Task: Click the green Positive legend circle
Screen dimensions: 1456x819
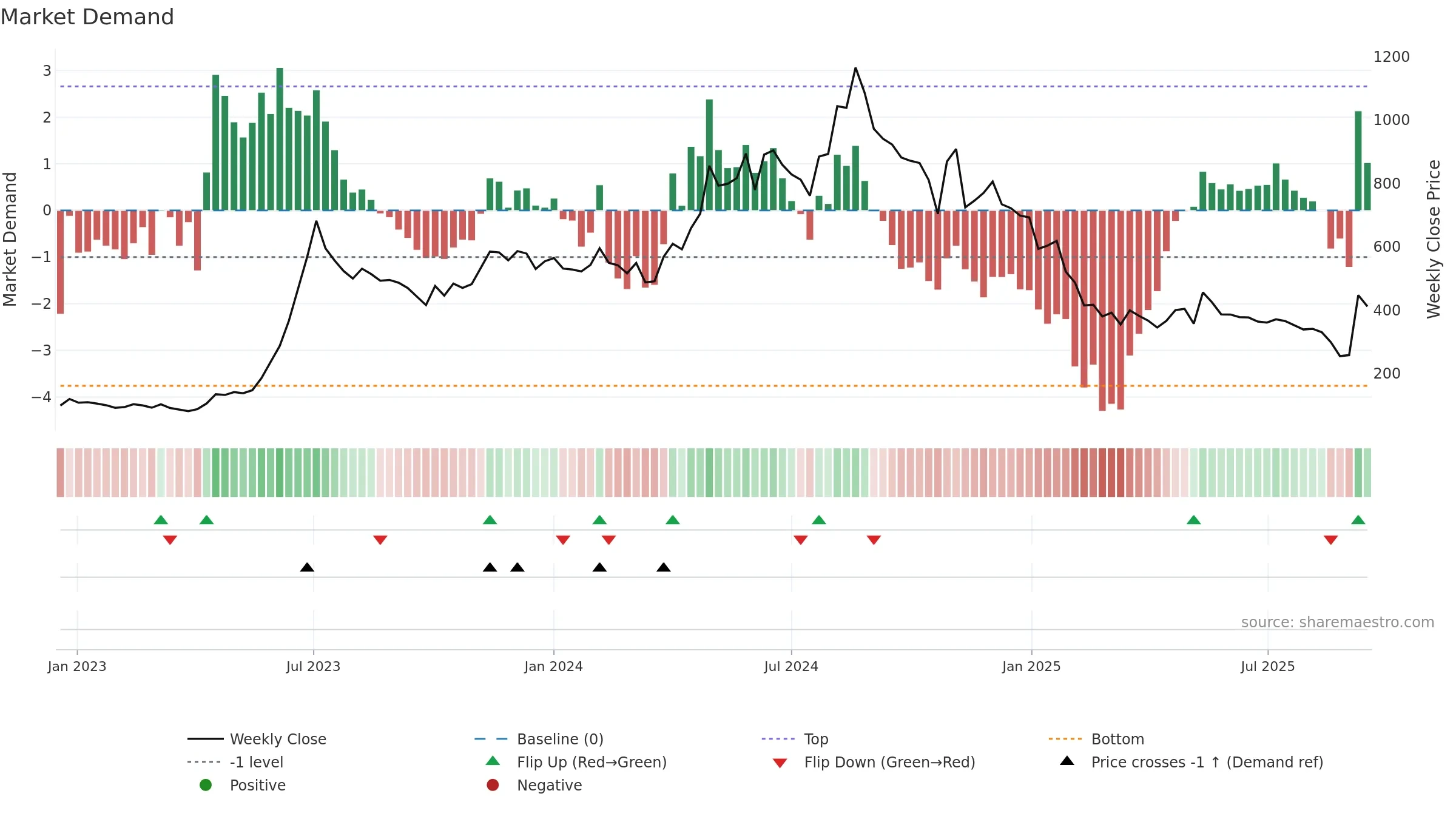Action: coord(206,785)
